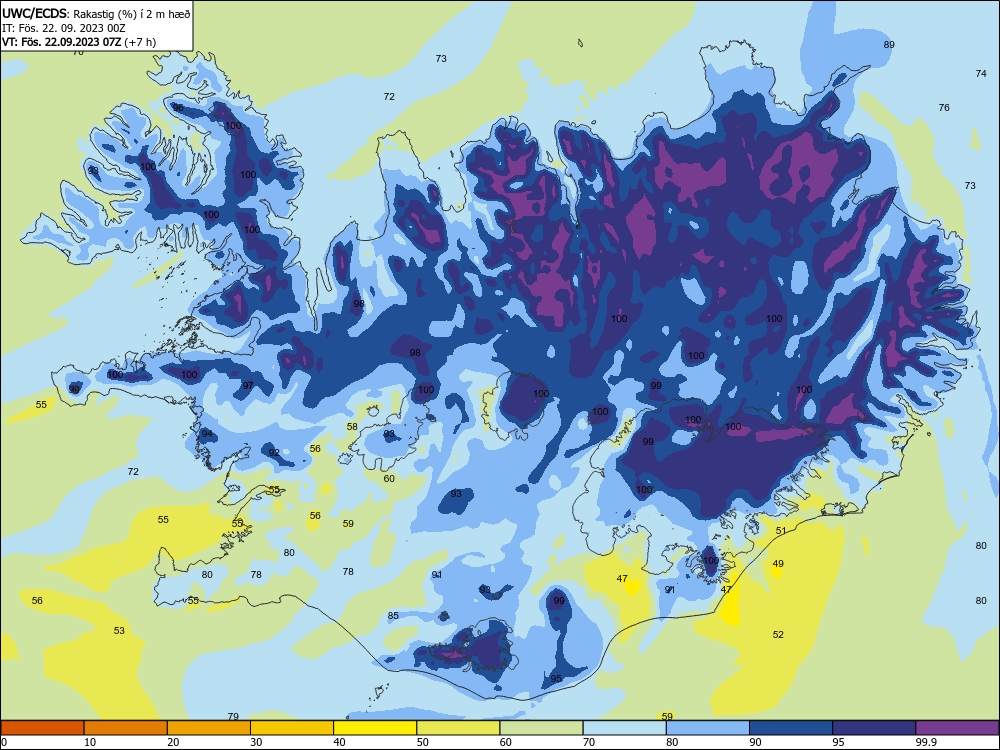Image resolution: width=1000 pixels, height=750 pixels.
Task: Click the legend tick label '99.9'
Action: point(926,742)
